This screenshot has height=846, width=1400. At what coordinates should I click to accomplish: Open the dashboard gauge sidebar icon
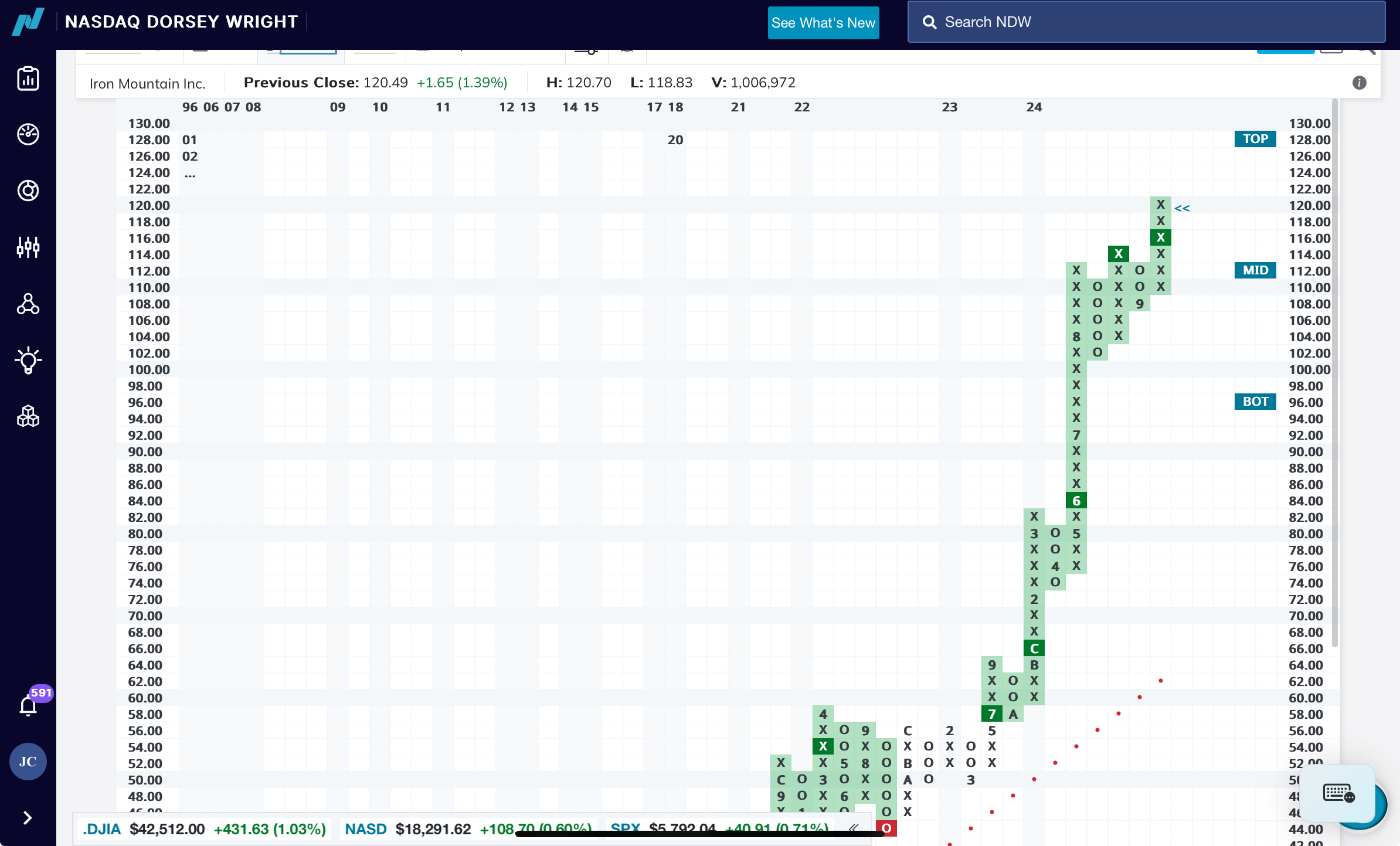click(x=28, y=134)
